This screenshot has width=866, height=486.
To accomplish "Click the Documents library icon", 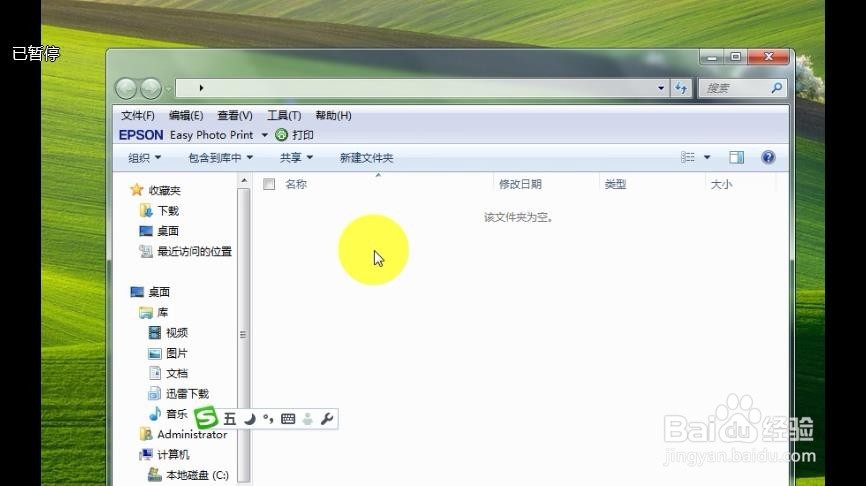I will tap(155, 373).
